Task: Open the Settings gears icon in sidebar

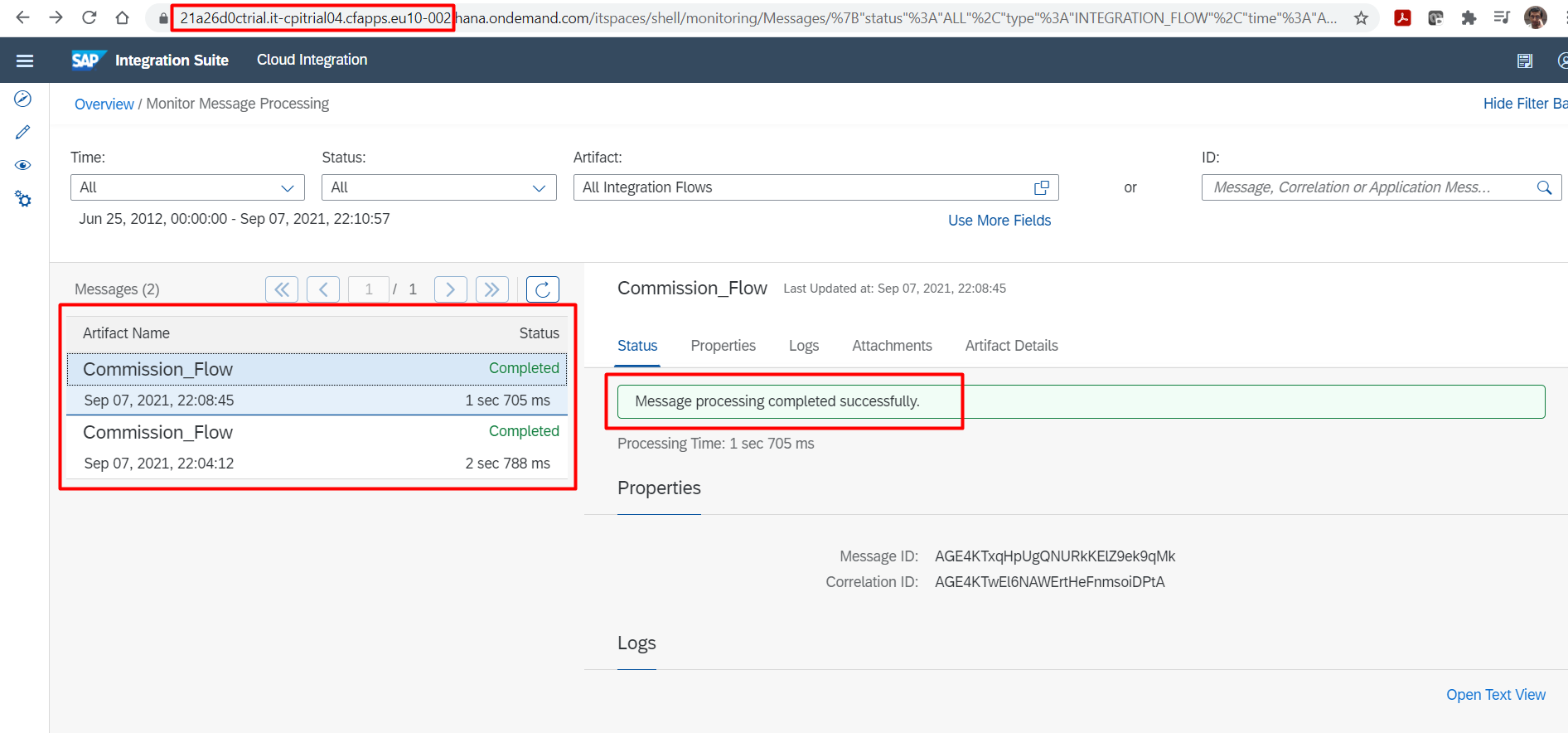Action: pyautogui.click(x=23, y=199)
